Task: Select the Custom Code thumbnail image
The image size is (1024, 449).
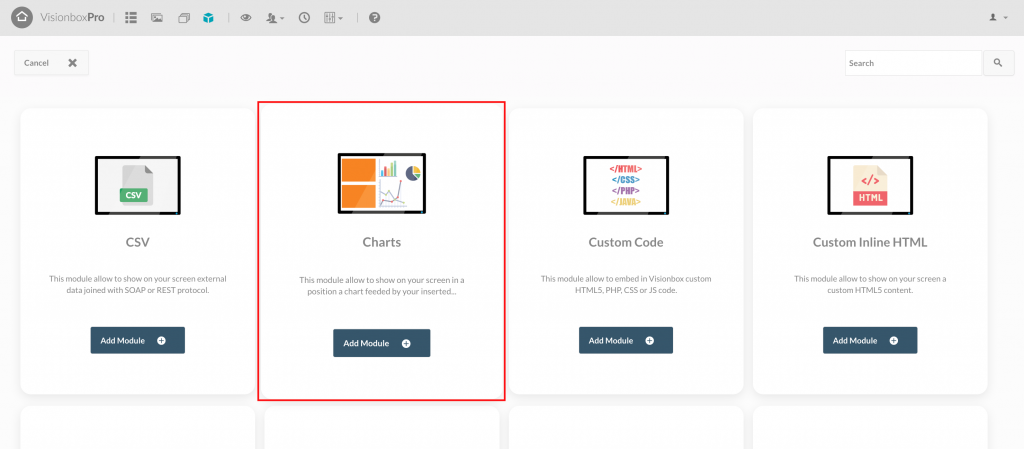Action: pyautogui.click(x=626, y=185)
